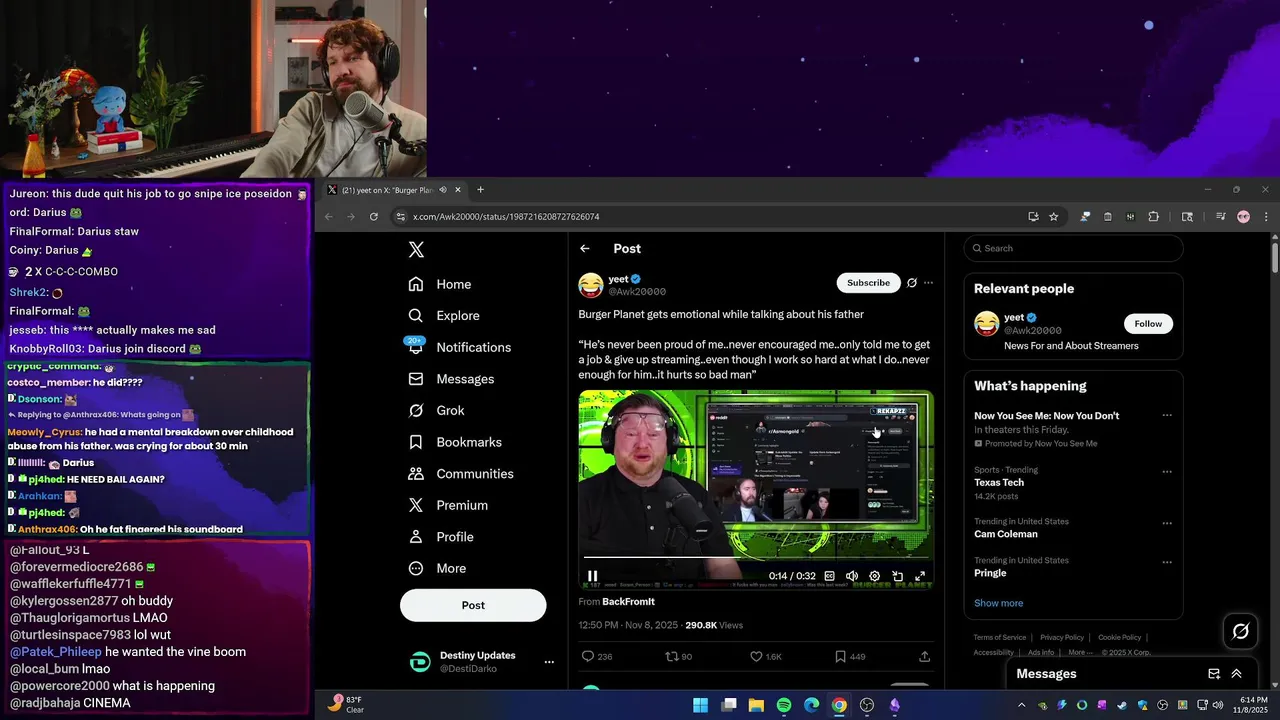Open Chrome profile avatar
The height and width of the screenshot is (720, 1280).
(1243, 216)
